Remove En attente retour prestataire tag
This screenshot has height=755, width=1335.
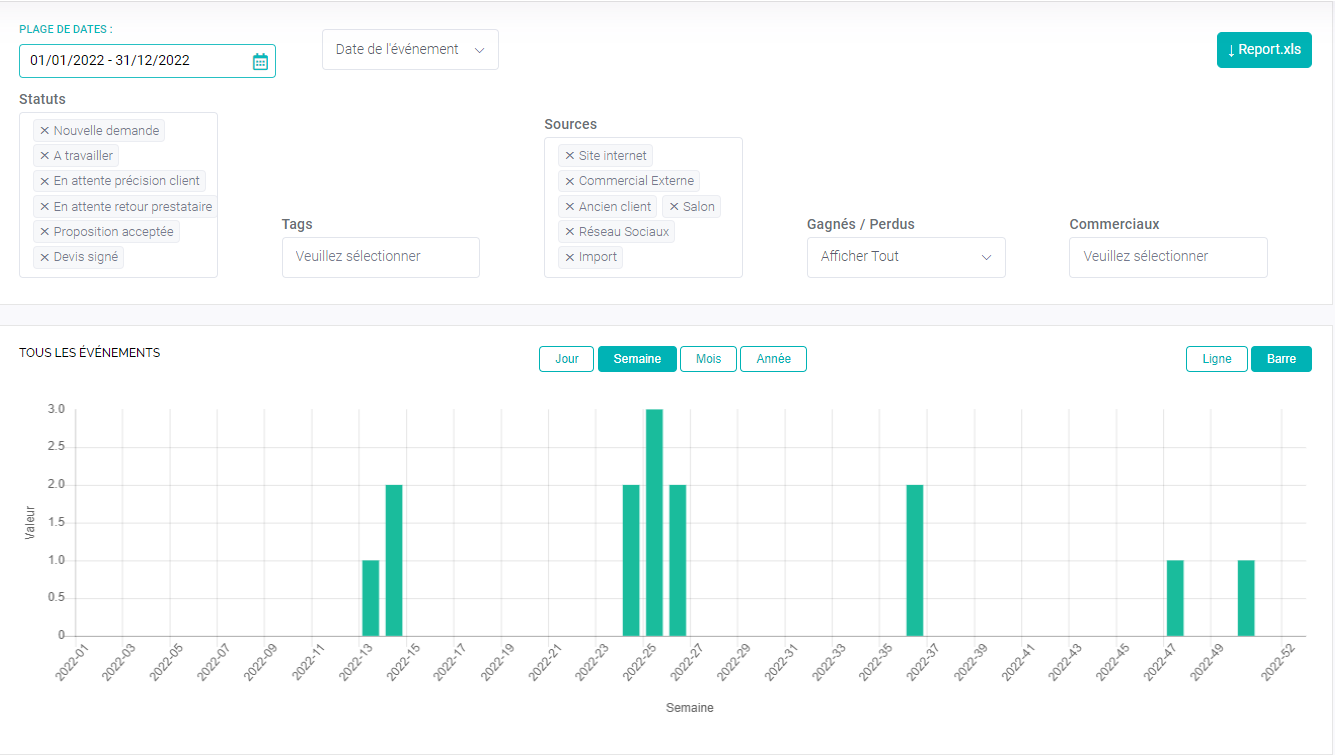pos(44,207)
